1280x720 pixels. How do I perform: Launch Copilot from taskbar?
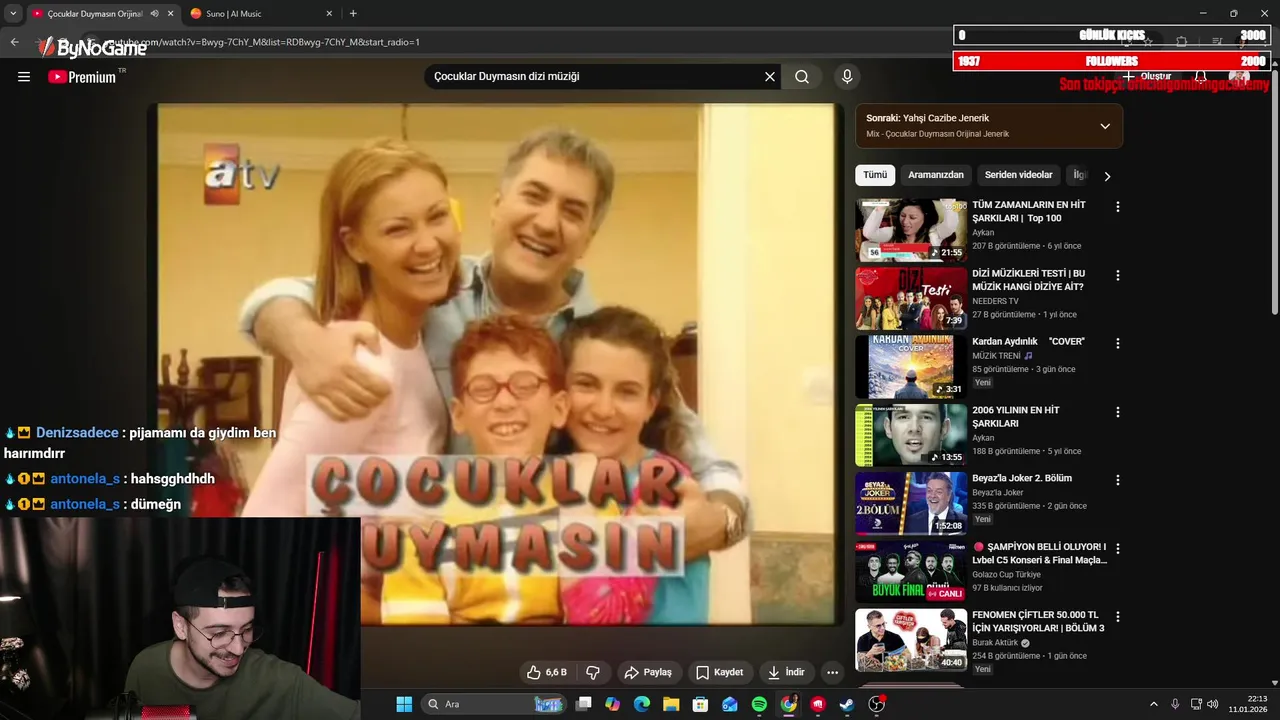[x=613, y=704]
